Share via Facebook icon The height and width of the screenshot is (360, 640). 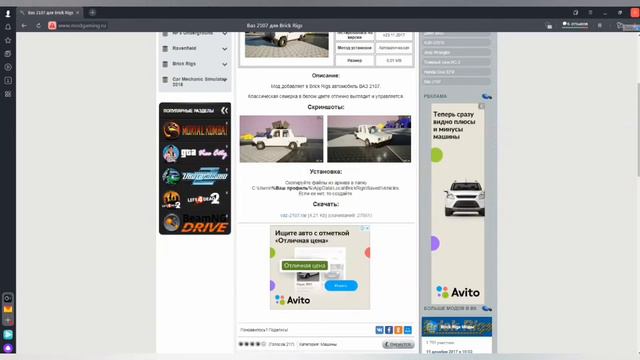389,330
